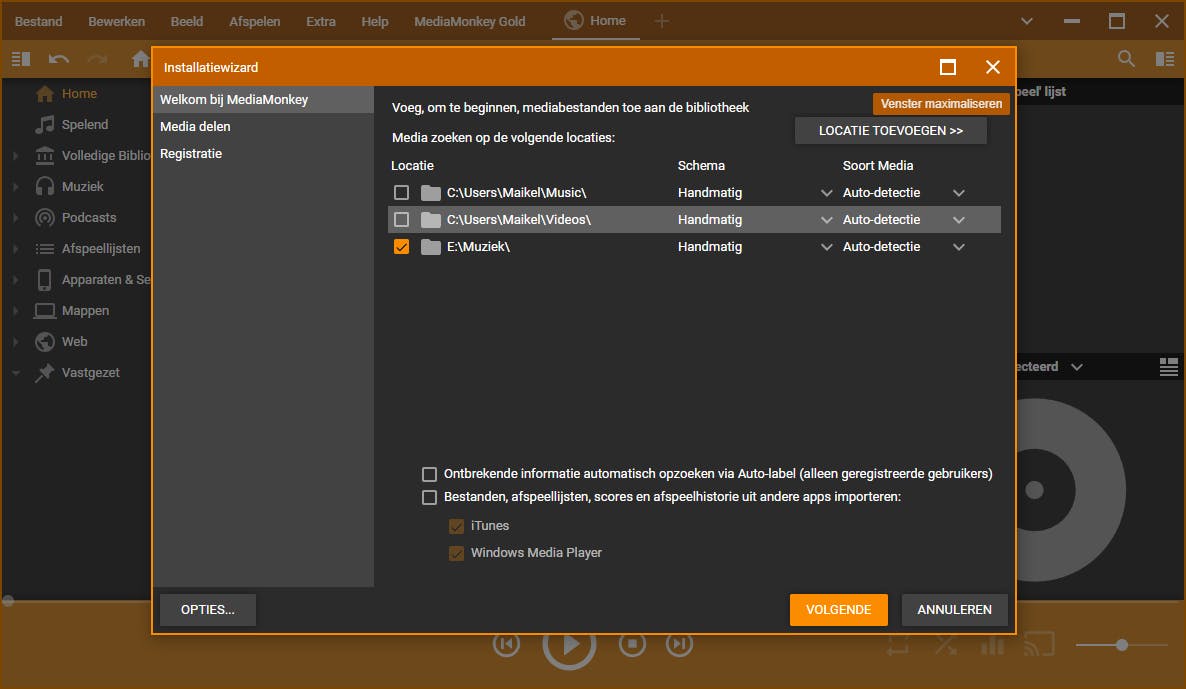Open MediaMonkey Gold menu

[470, 21]
